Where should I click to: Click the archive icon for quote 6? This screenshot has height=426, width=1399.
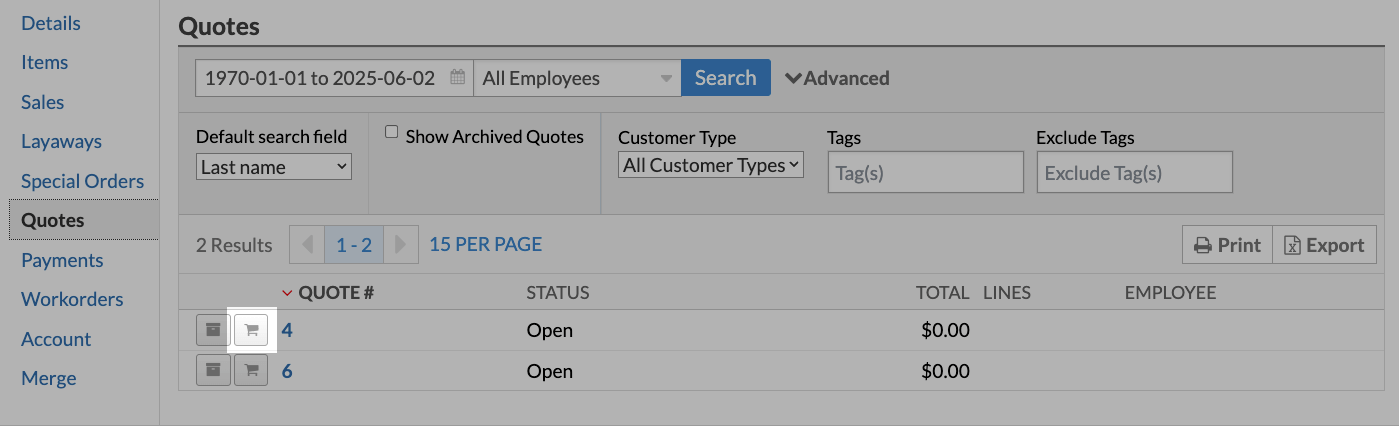pyautogui.click(x=212, y=371)
